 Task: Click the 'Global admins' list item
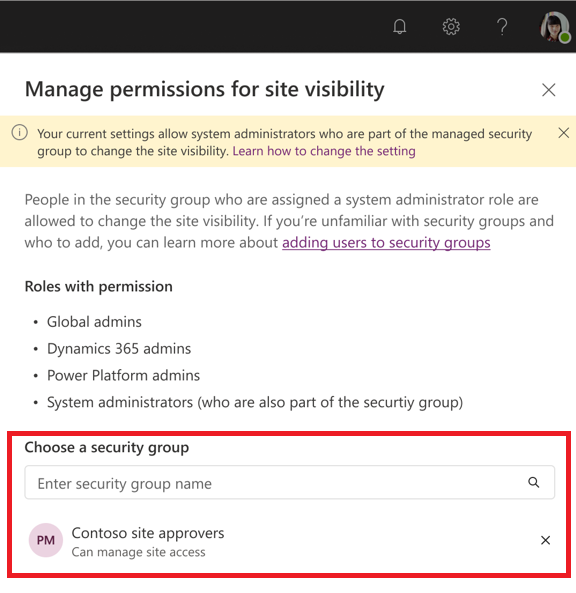(94, 322)
